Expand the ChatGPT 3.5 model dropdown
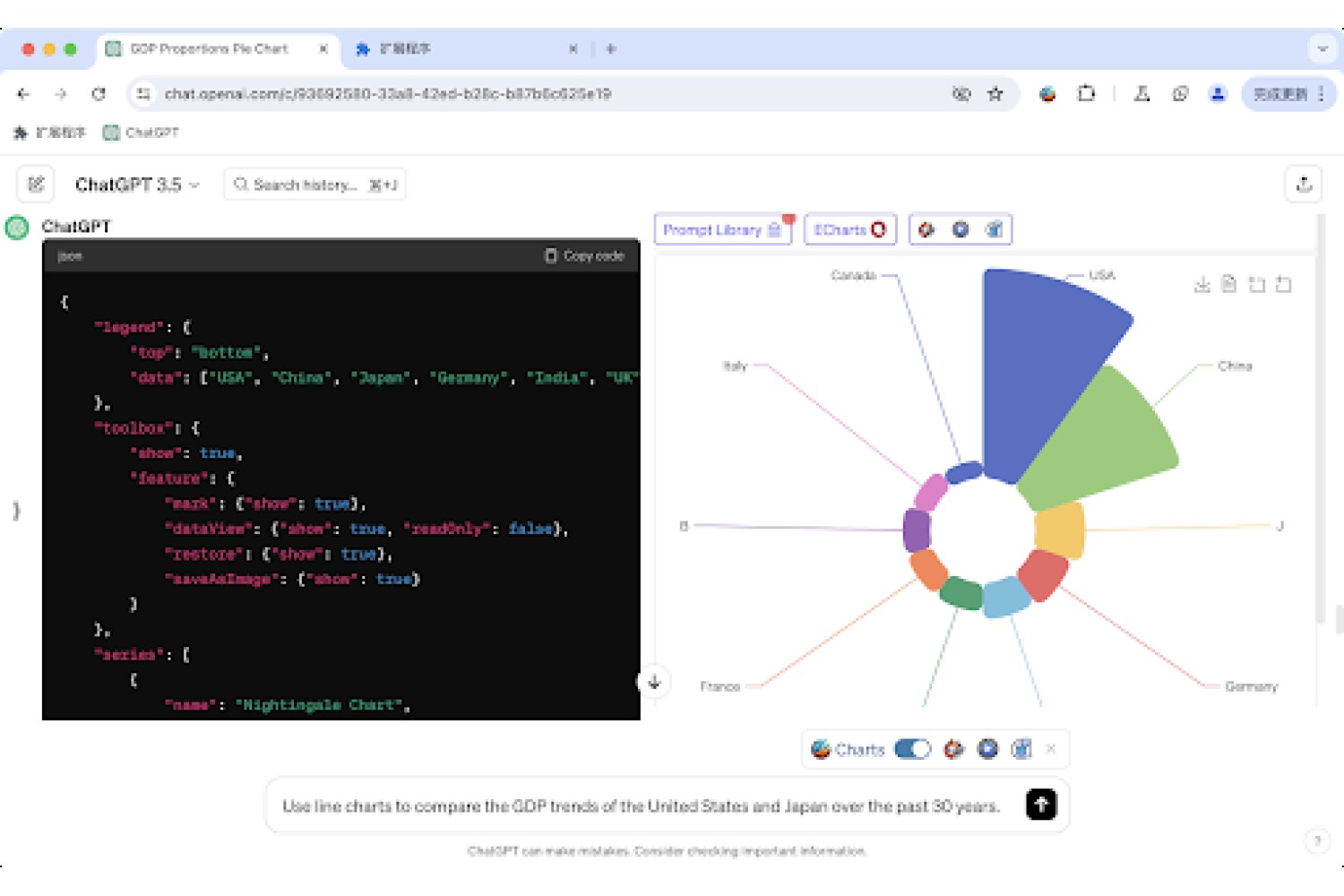The image size is (1344, 896). tap(137, 185)
